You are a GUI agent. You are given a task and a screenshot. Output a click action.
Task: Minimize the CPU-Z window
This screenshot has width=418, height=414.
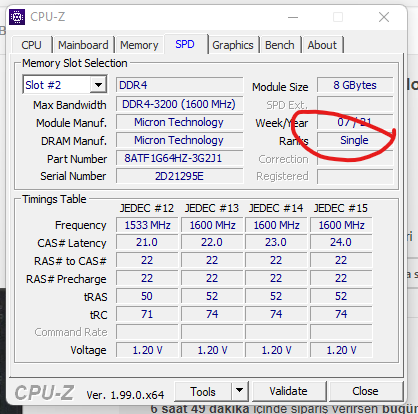pyautogui.click(x=293, y=17)
